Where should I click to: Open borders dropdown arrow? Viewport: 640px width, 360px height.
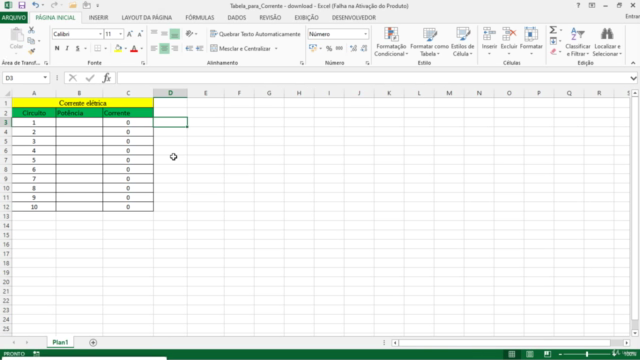click(x=105, y=49)
